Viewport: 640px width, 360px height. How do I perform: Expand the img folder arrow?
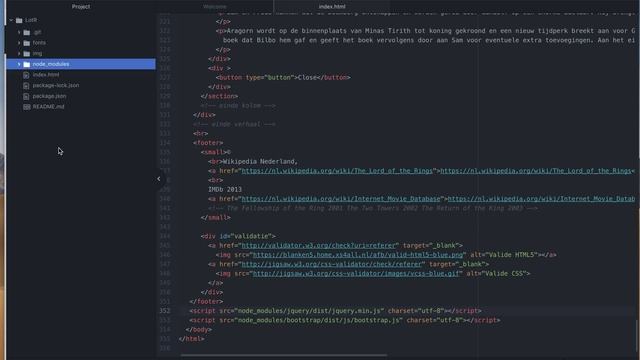coord(19,53)
